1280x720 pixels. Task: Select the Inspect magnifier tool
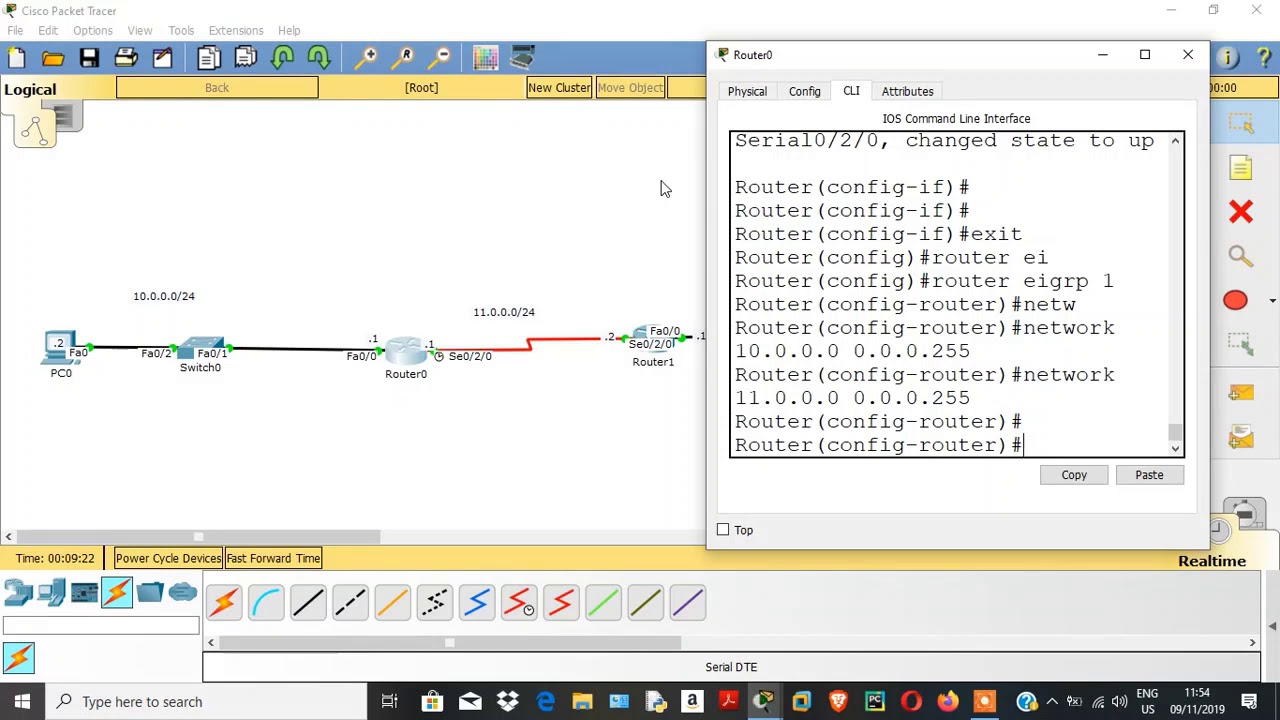[x=1241, y=256]
